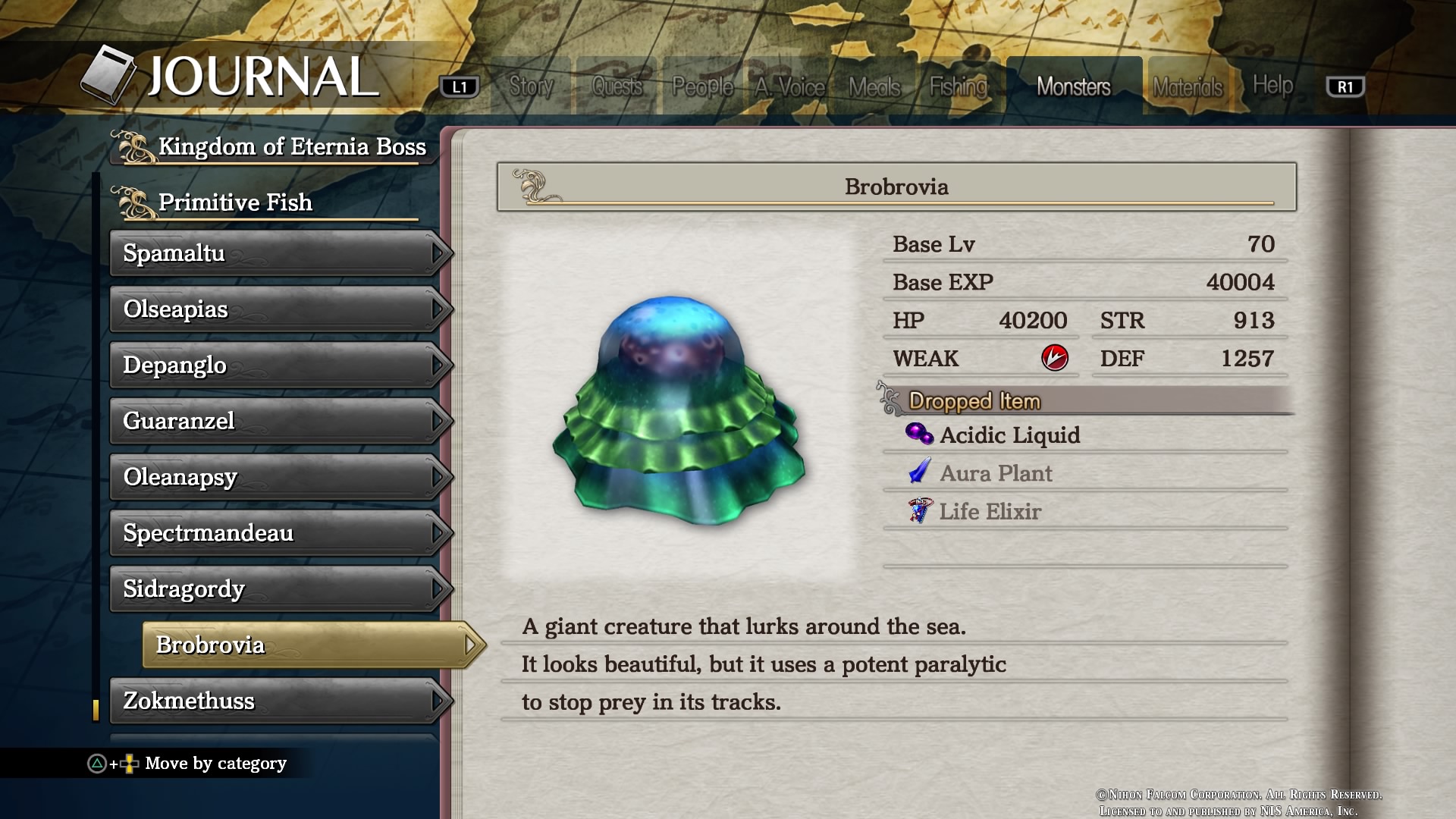Open the Story tab
The height and width of the screenshot is (819, 1456).
(x=531, y=86)
